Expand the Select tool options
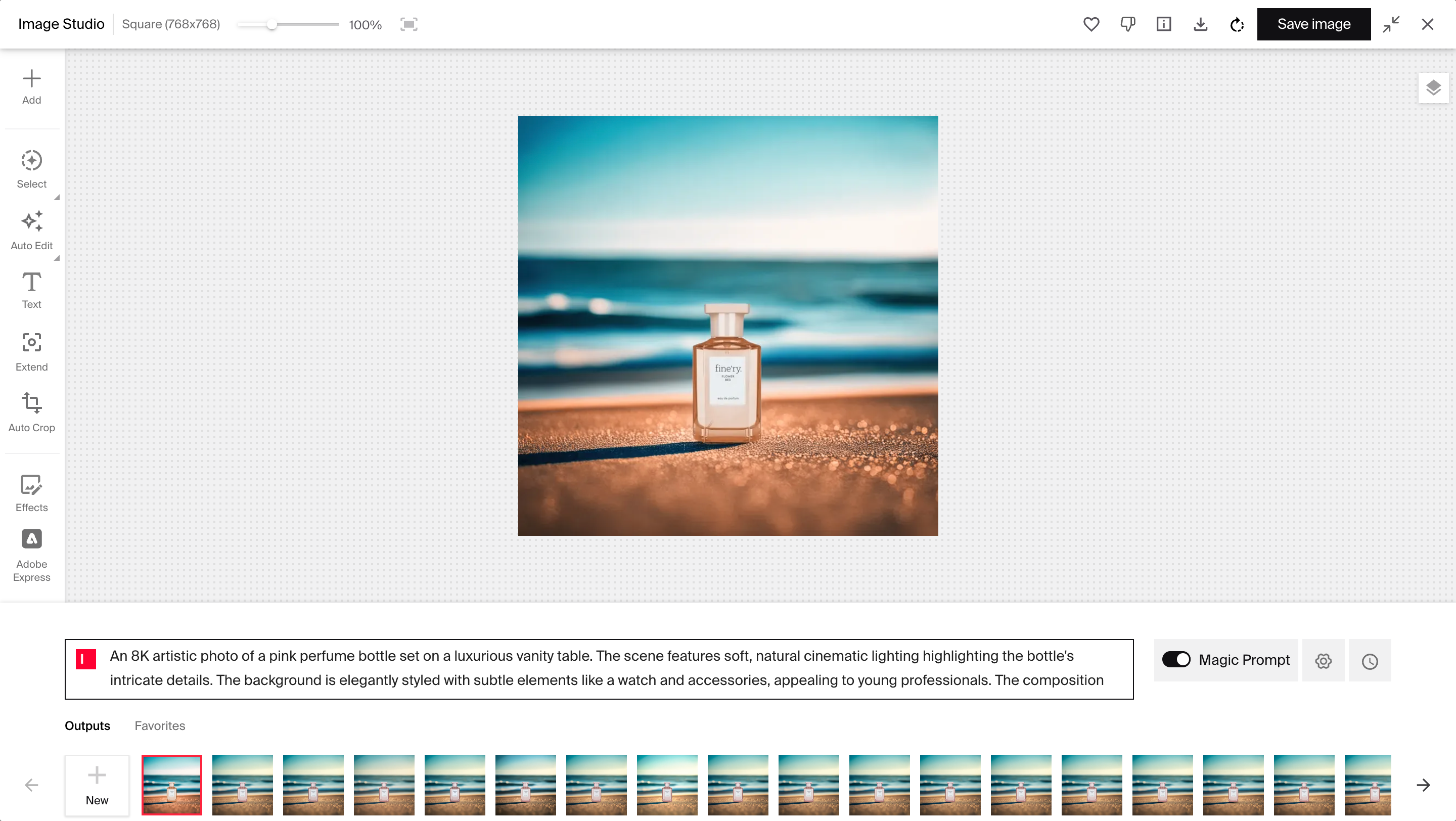 [x=56, y=197]
